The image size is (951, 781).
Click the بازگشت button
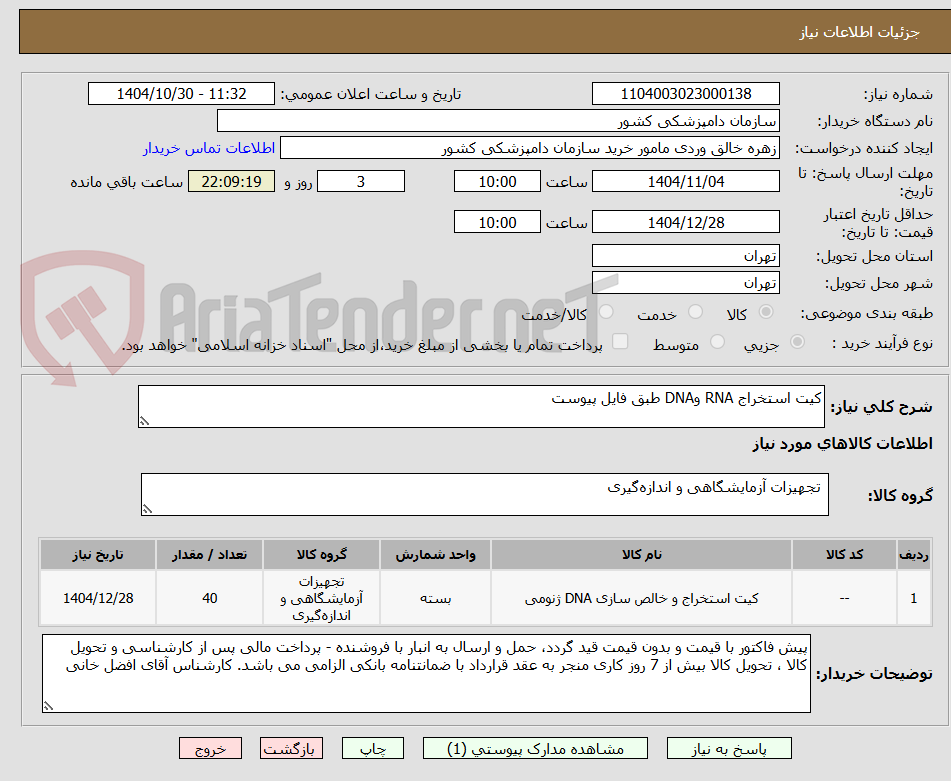tap(292, 747)
